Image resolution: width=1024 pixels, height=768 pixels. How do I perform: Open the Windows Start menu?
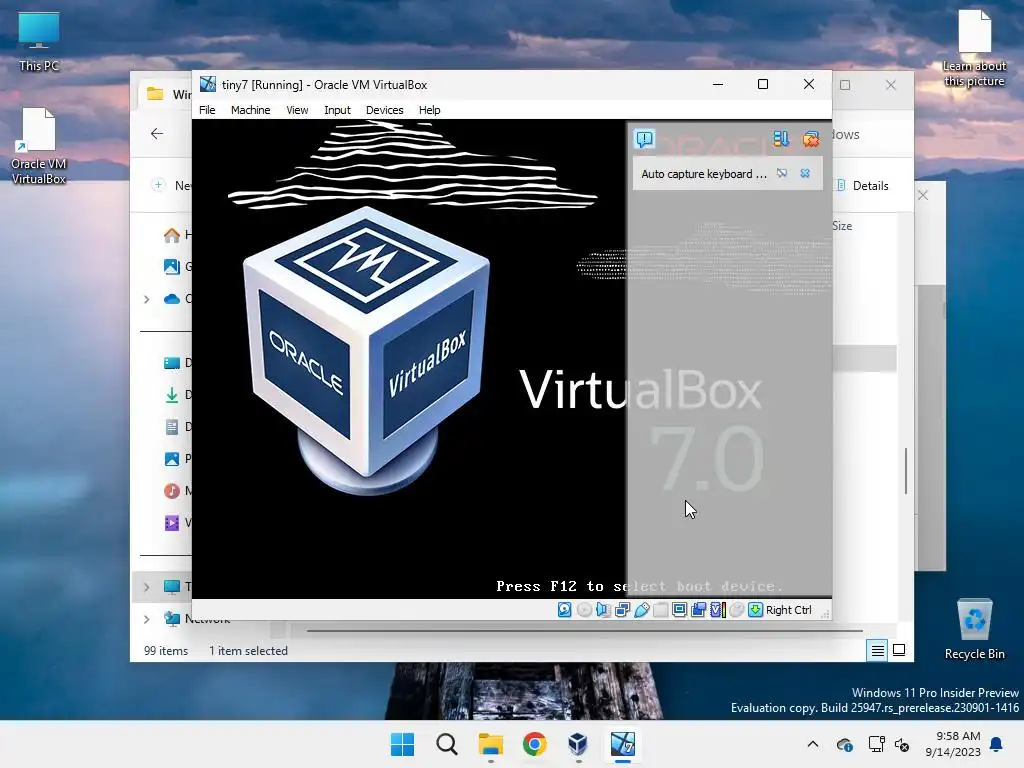(402, 744)
